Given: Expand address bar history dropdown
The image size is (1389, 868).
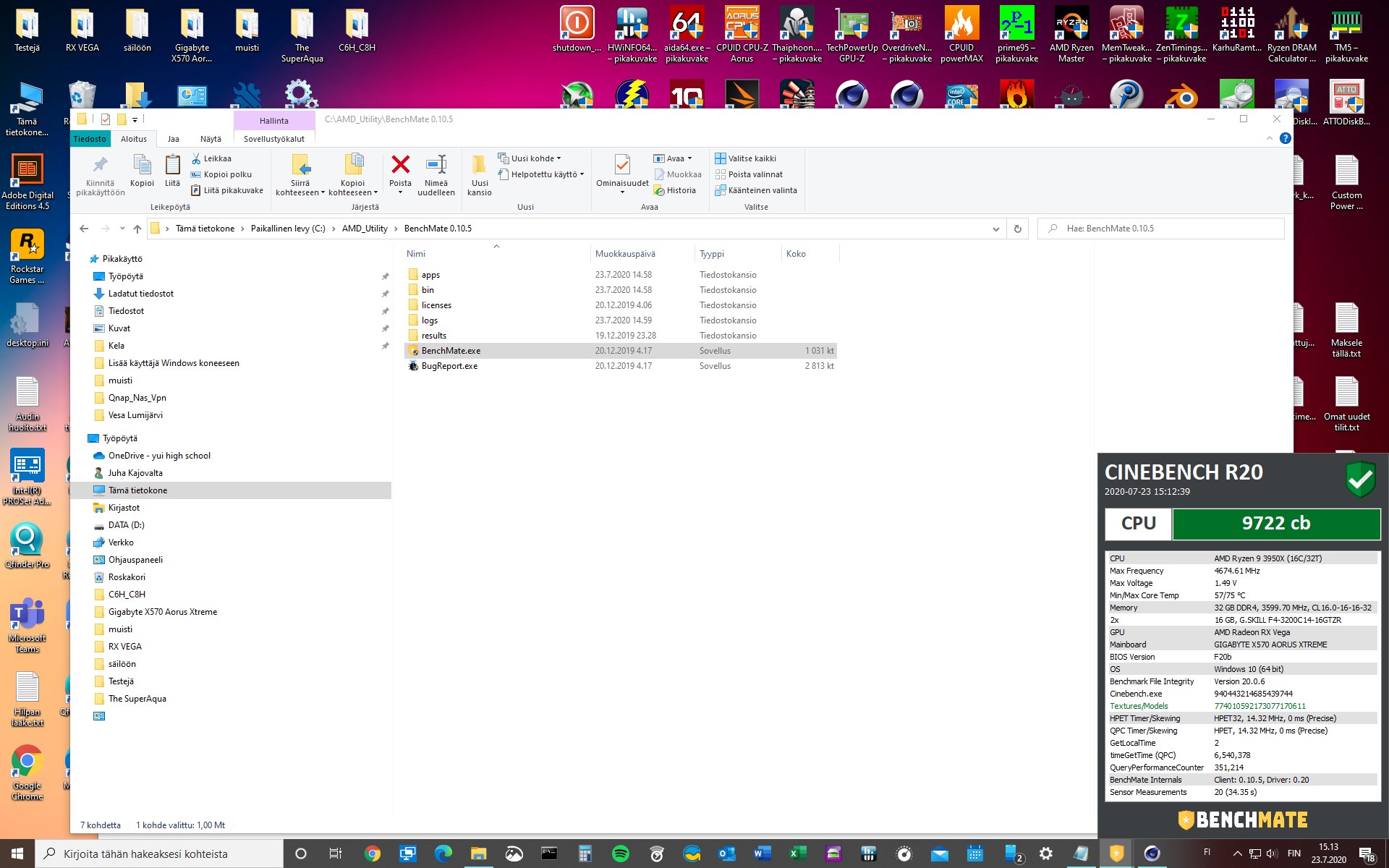Looking at the screenshot, I should pyautogui.click(x=996, y=229).
